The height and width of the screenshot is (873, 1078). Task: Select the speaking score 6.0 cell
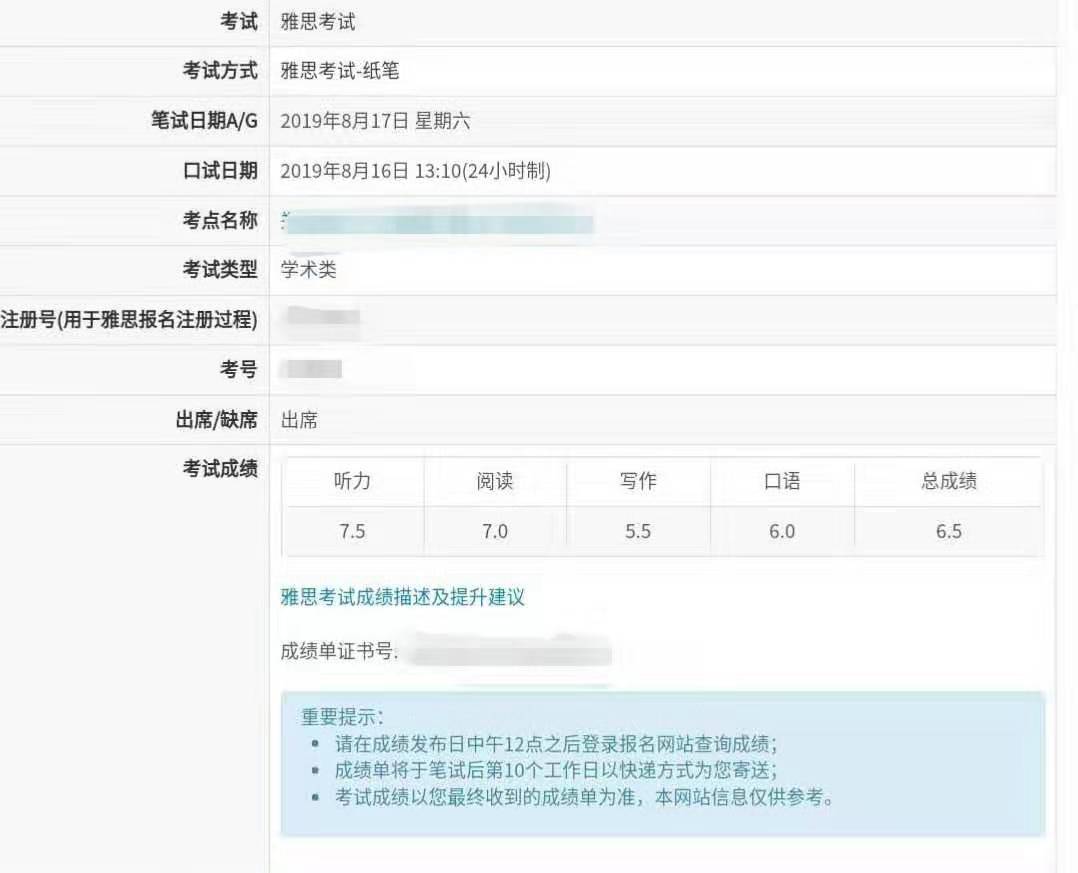click(x=782, y=532)
